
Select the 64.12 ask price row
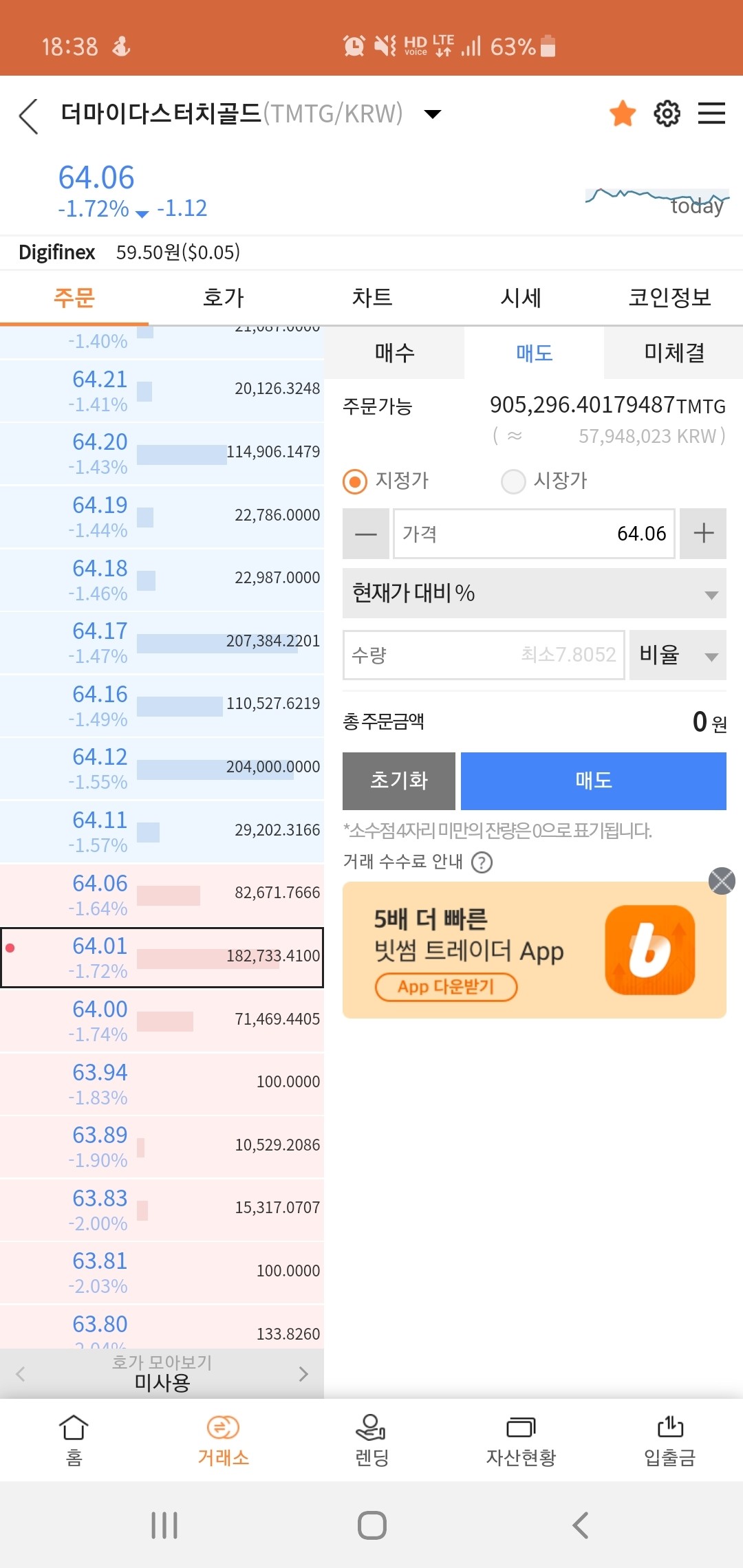pos(162,769)
